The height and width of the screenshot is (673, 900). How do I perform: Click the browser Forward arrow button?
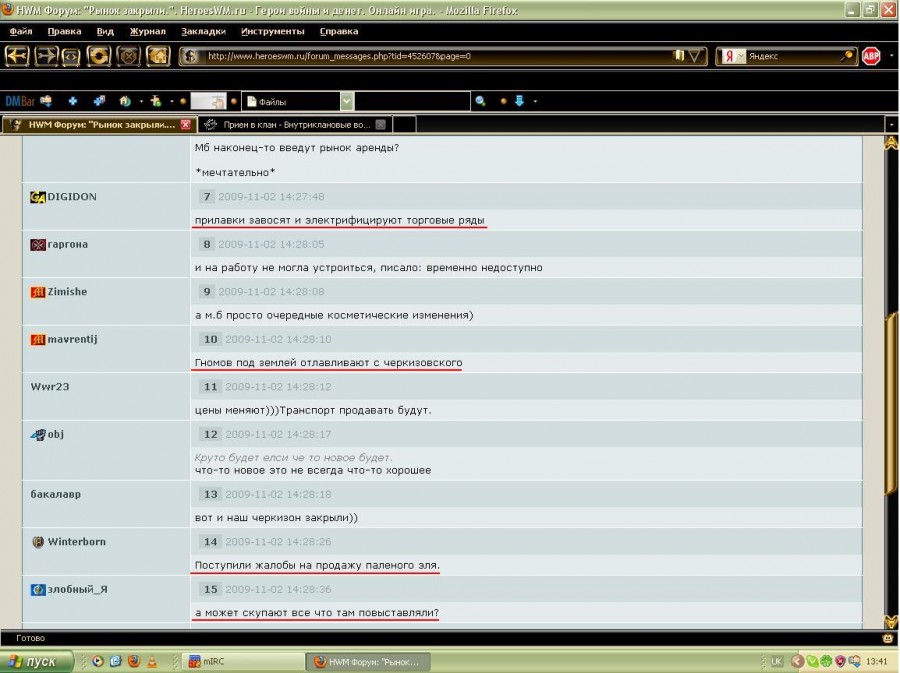point(46,56)
